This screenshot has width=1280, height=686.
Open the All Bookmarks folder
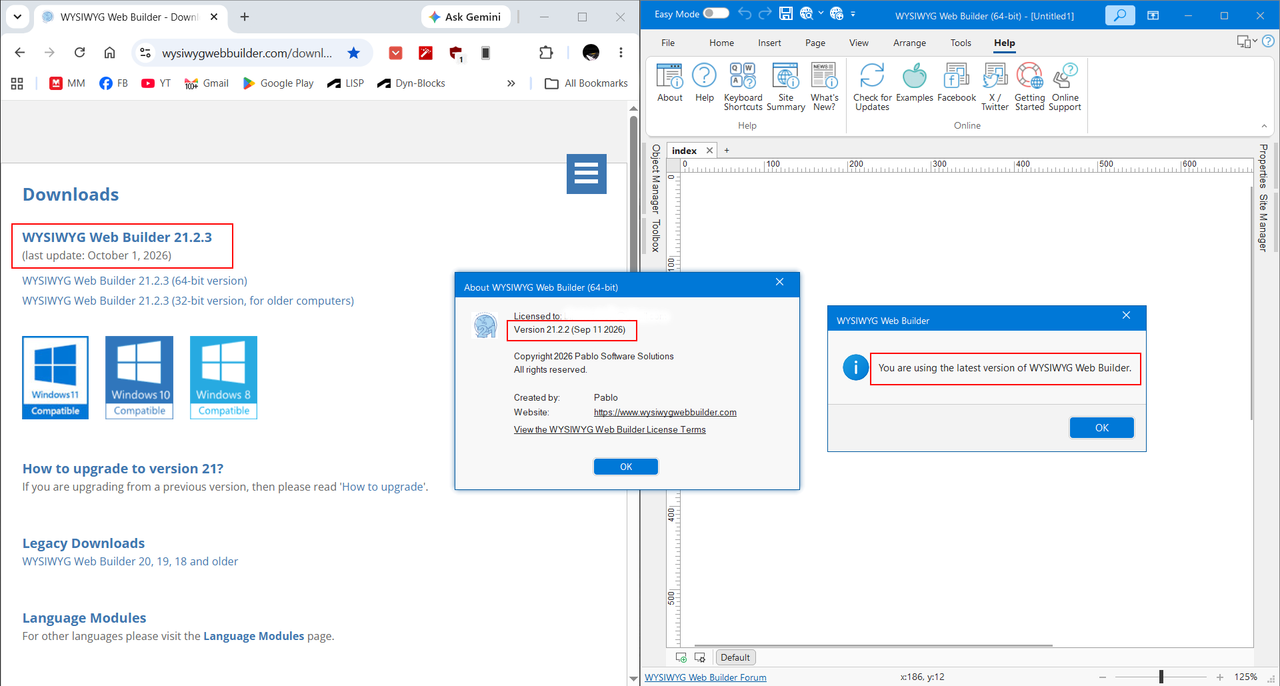tap(586, 83)
